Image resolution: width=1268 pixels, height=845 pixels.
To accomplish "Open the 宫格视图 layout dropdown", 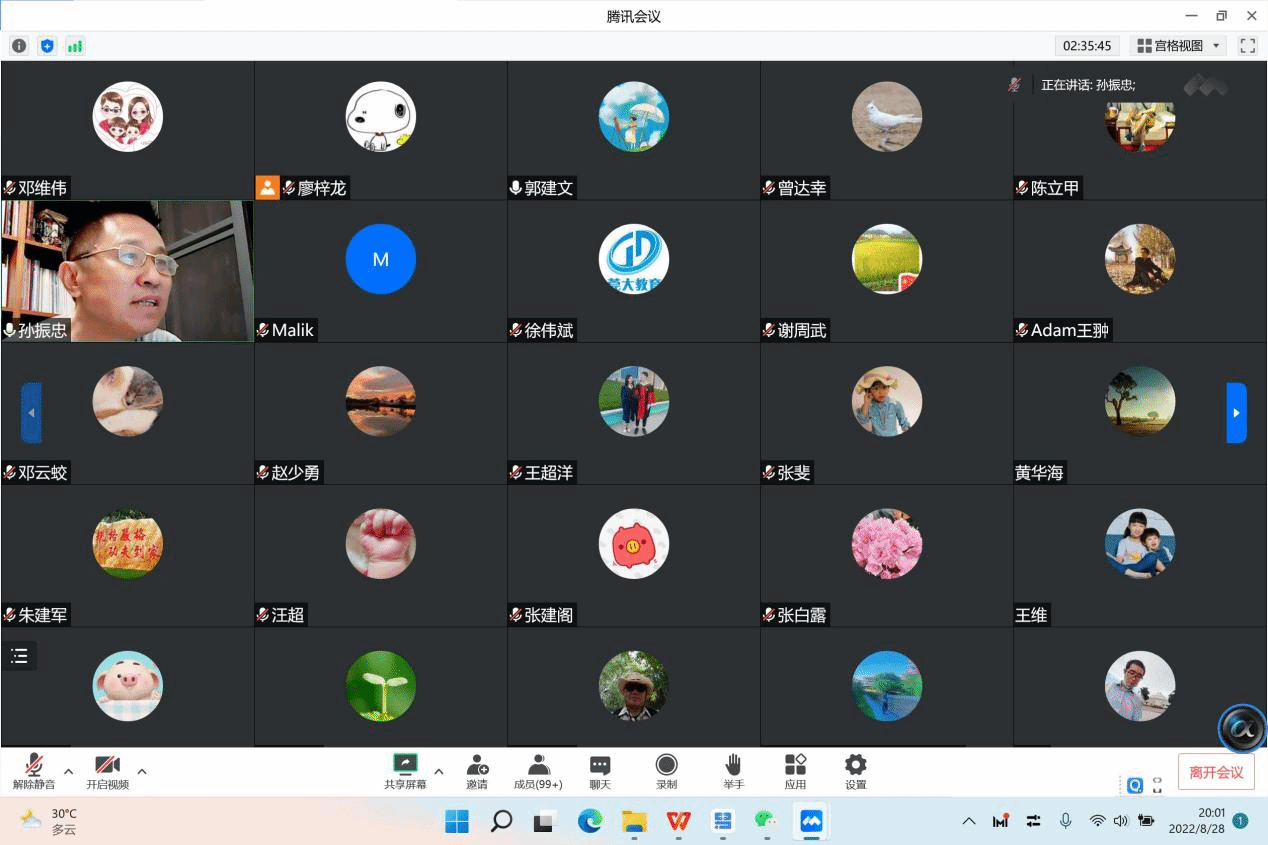I will tap(1180, 46).
